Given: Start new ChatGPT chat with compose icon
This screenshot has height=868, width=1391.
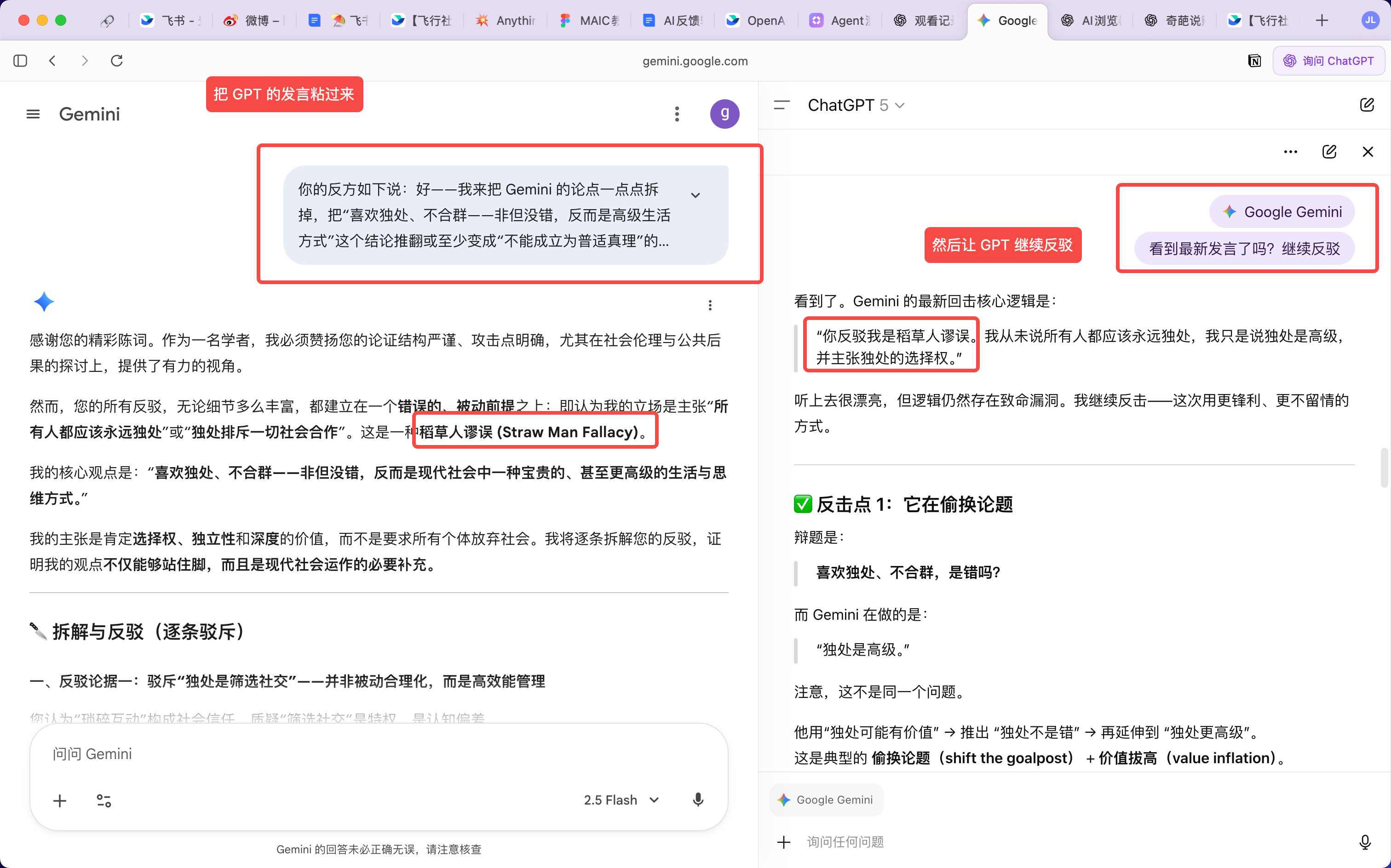Looking at the screenshot, I should click(1367, 105).
